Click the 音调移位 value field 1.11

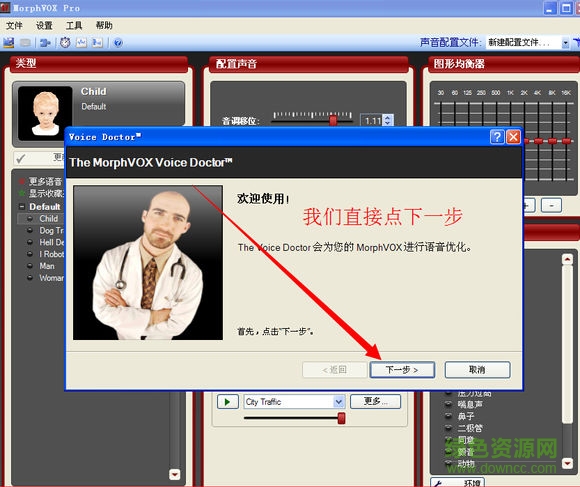(372, 121)
